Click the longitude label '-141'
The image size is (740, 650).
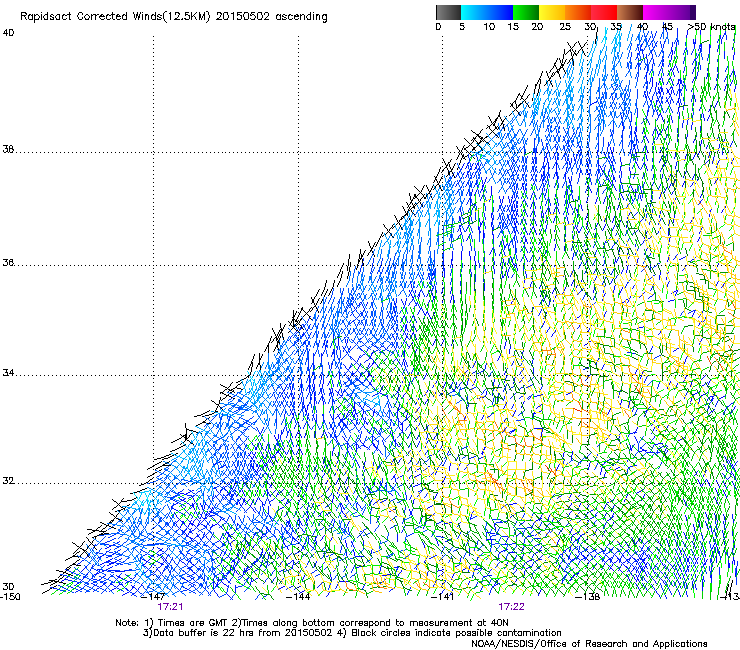[x=443, y=597]
